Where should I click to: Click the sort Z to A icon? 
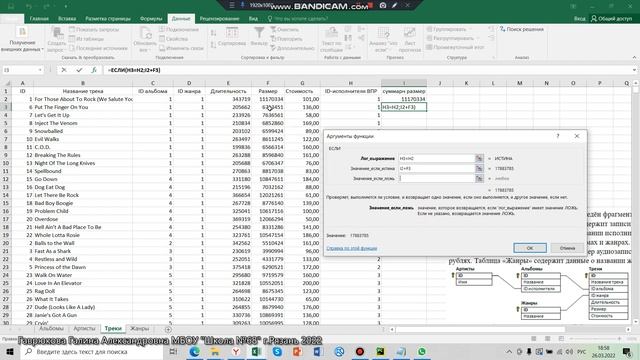pyautogui.click(x=213, y=44)
